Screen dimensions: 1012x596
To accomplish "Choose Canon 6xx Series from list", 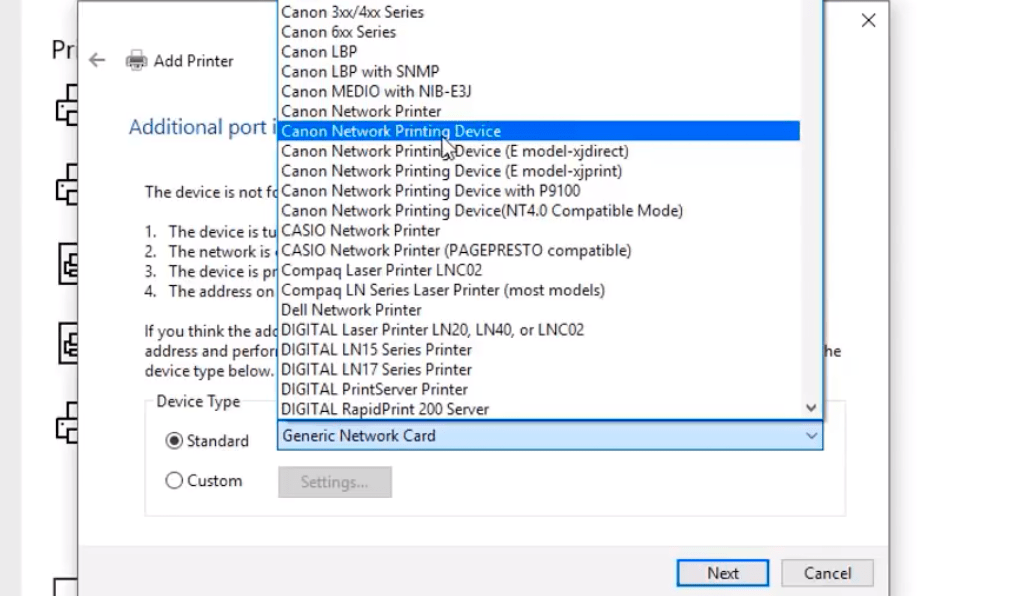I will [539, 32].
